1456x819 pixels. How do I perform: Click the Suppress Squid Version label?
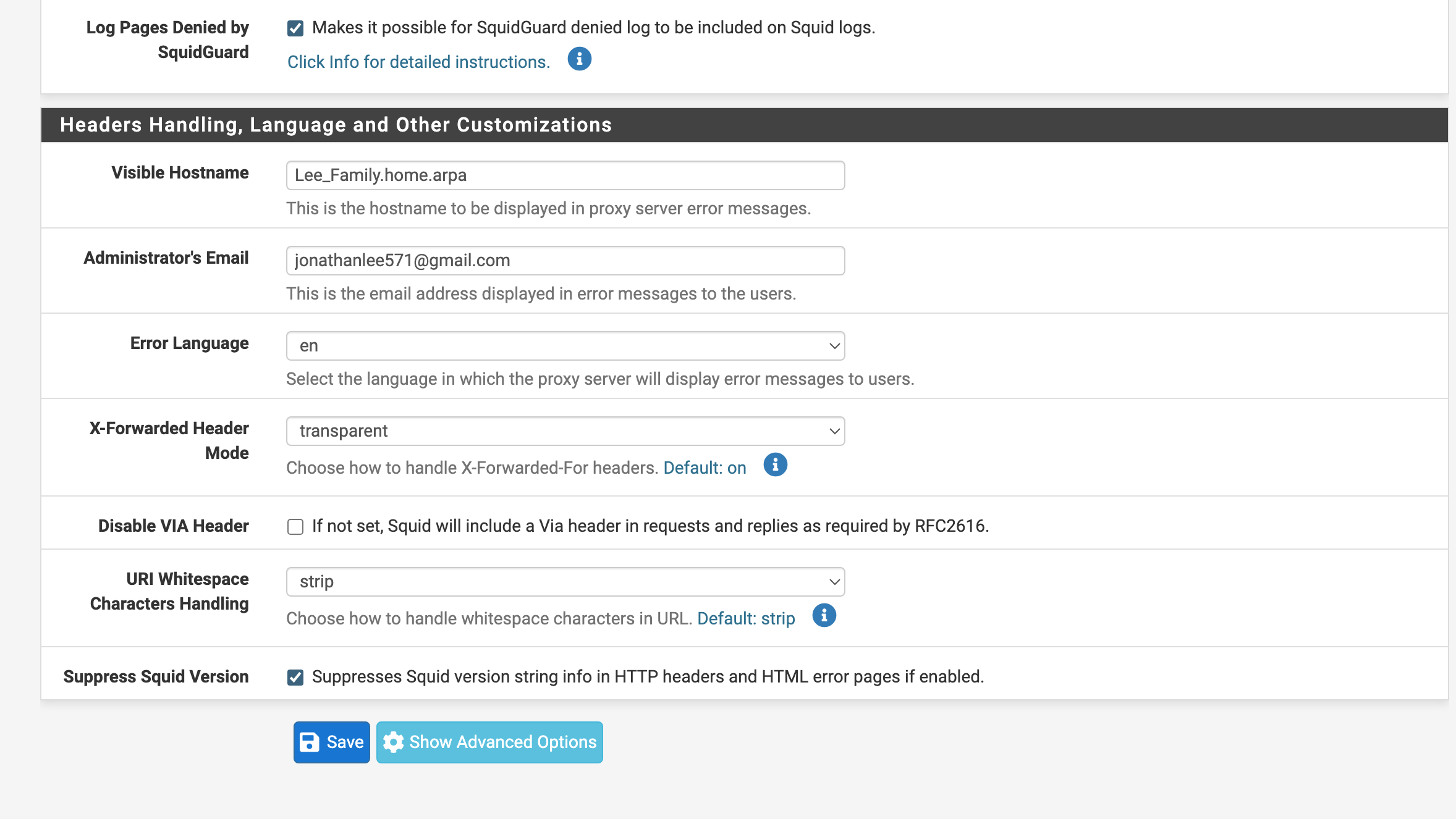click(156, 676)
